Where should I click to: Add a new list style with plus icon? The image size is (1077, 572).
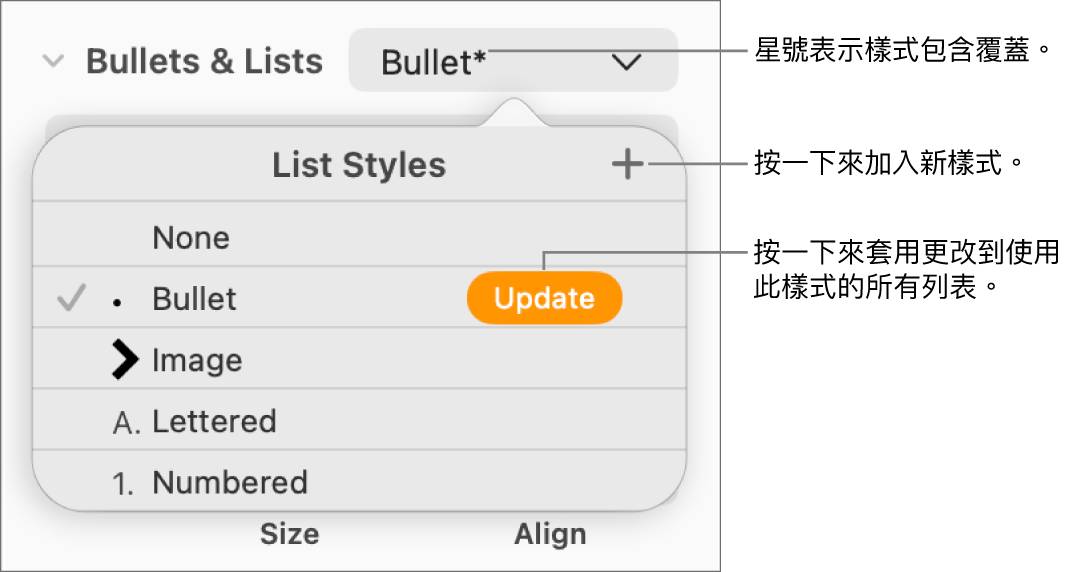tap(628, 165)
